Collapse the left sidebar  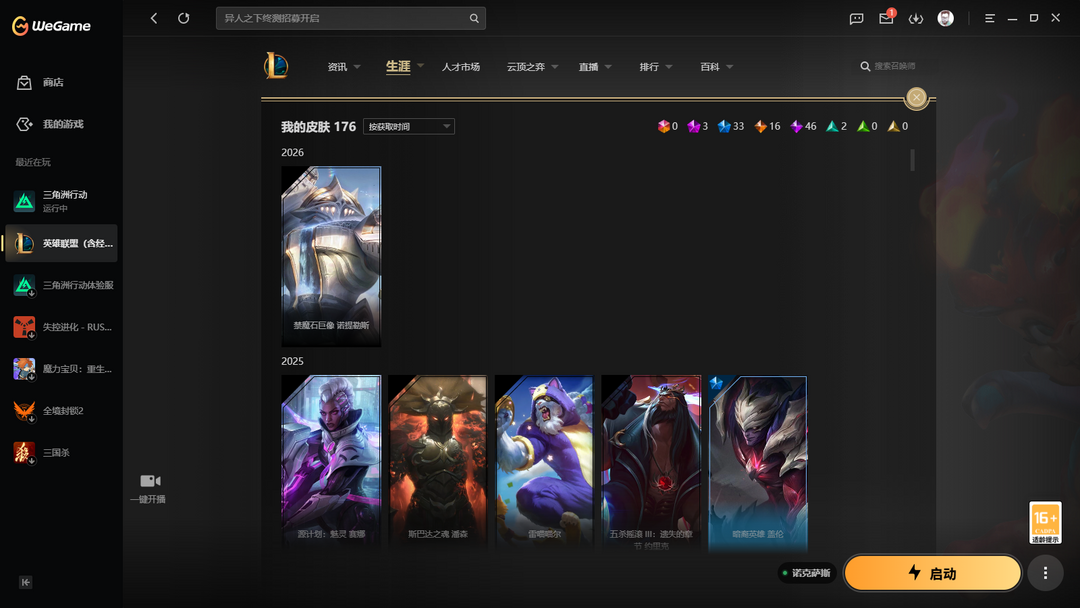pos(25,583)
